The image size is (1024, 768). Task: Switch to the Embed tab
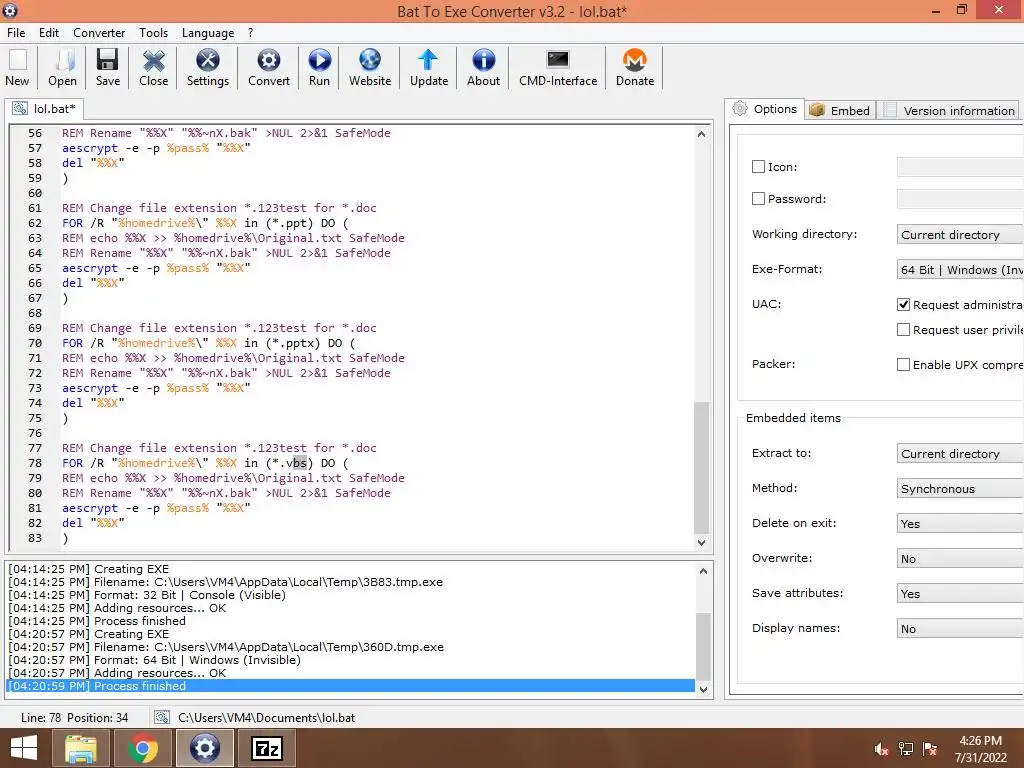click(840, 110)
